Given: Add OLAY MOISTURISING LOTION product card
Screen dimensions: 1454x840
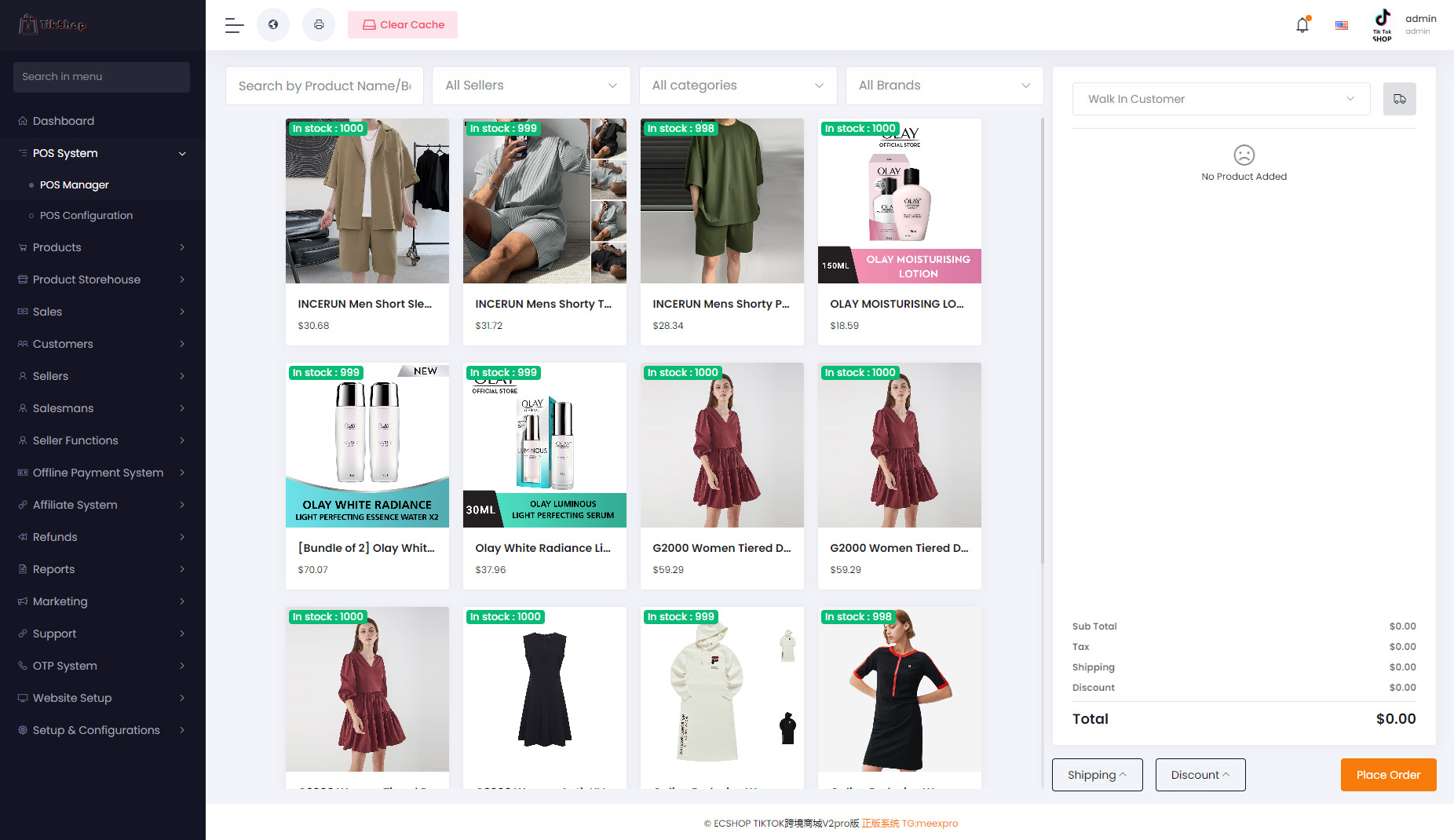Looking at the screenshot, I should point(900,232).
